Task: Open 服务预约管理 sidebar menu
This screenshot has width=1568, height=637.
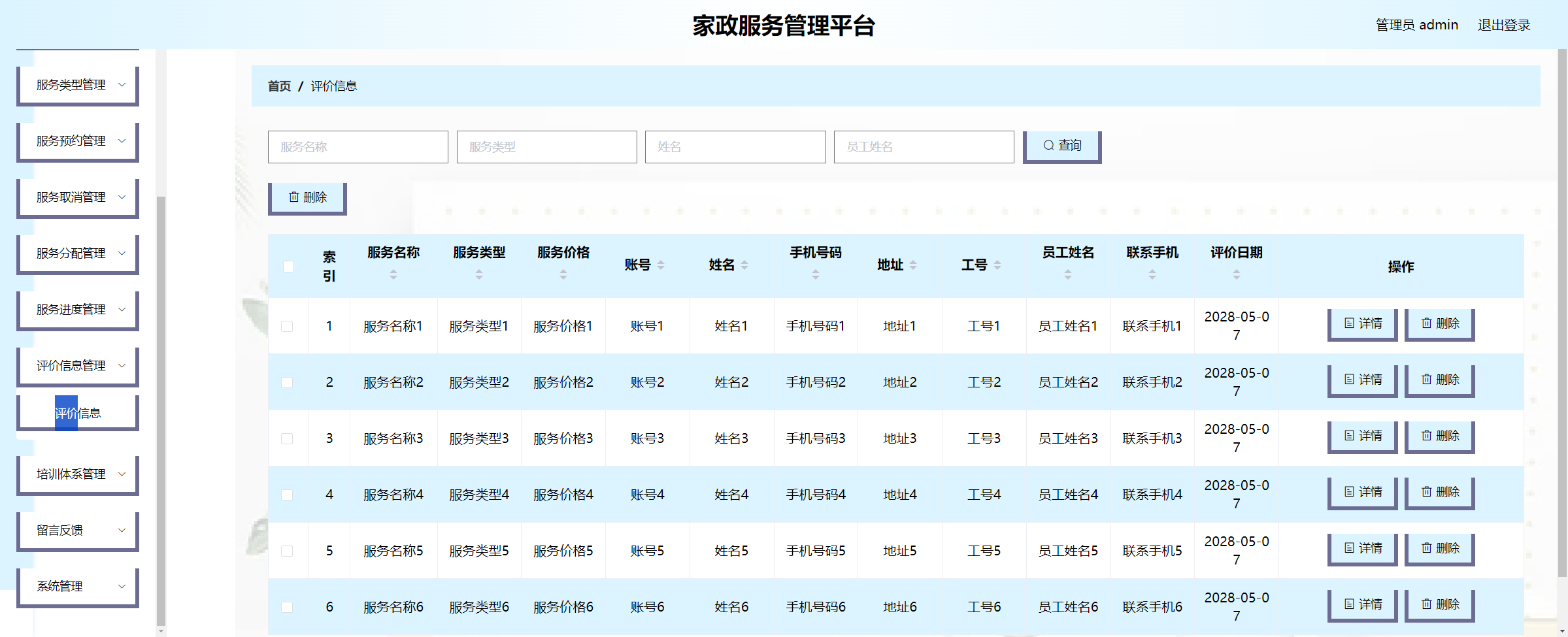Action: 78,141
